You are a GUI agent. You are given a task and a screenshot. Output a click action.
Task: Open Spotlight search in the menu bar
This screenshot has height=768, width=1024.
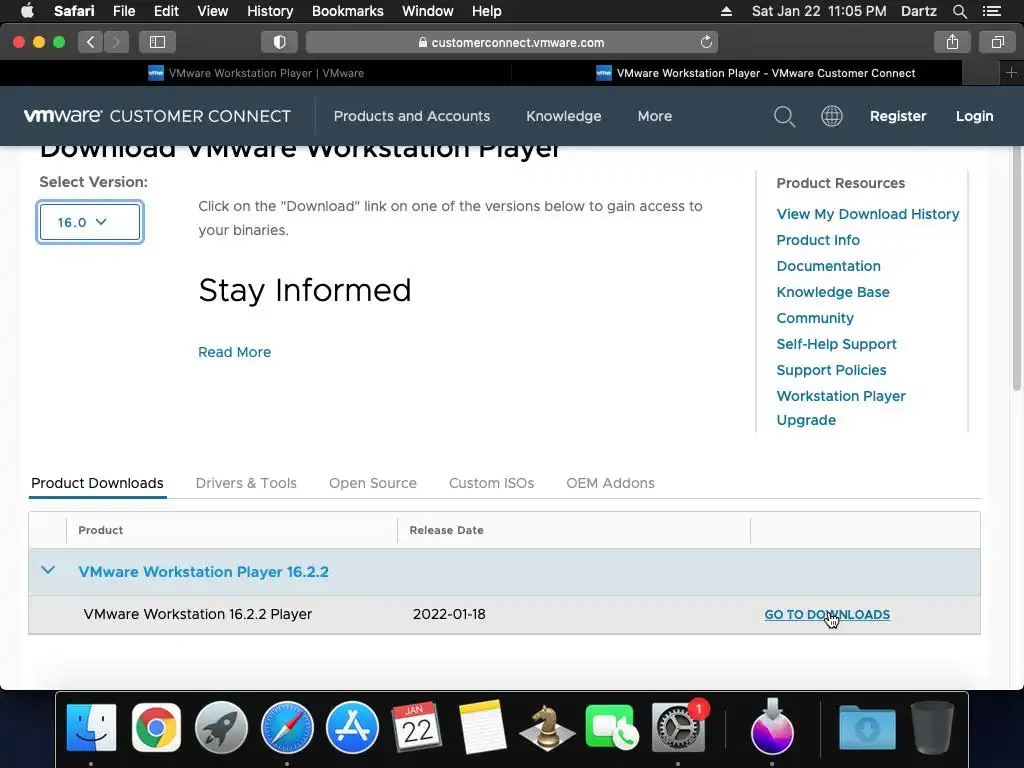(959, 11)
